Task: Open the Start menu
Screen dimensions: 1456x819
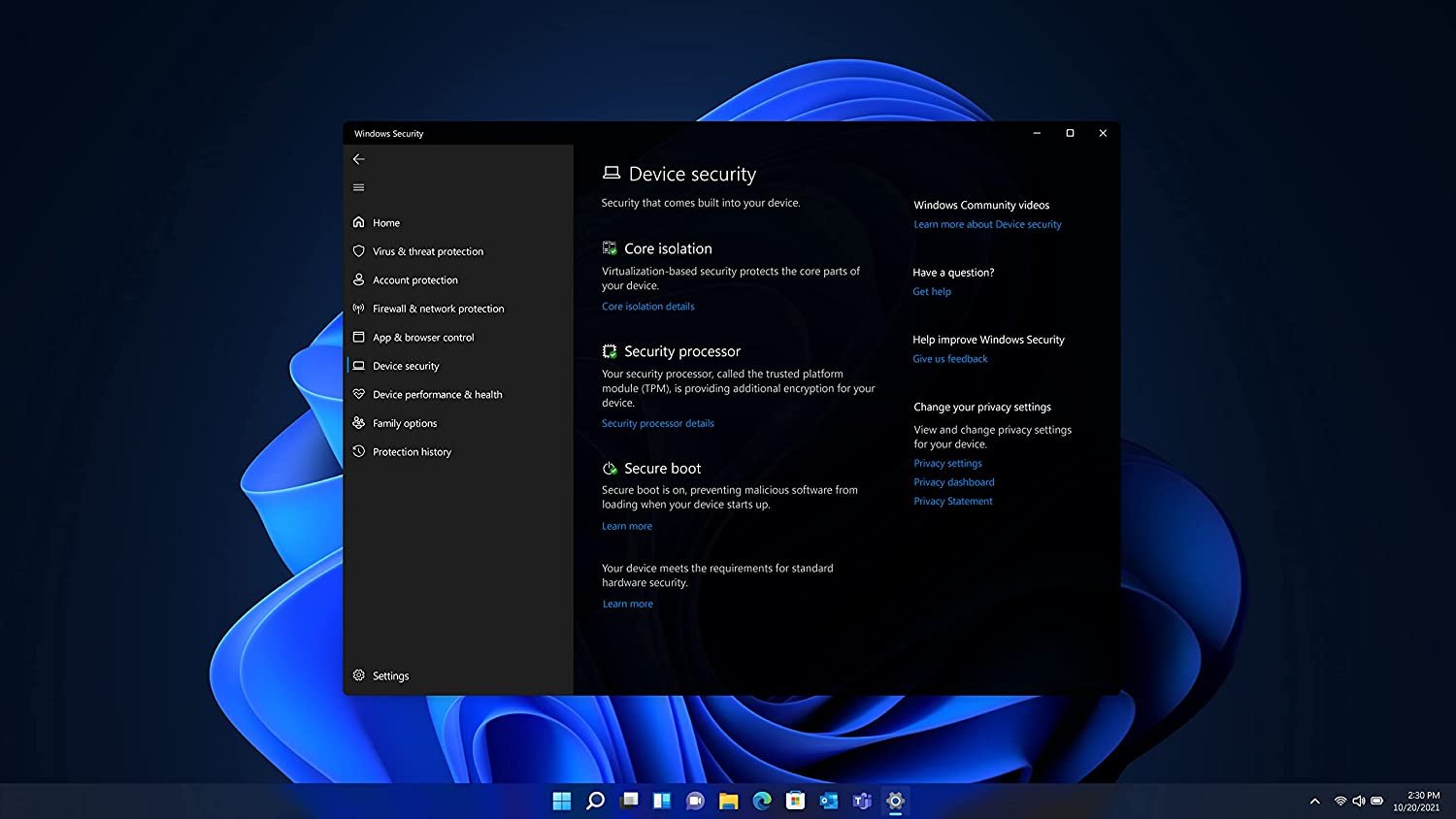Action: [x=562, y=801]
